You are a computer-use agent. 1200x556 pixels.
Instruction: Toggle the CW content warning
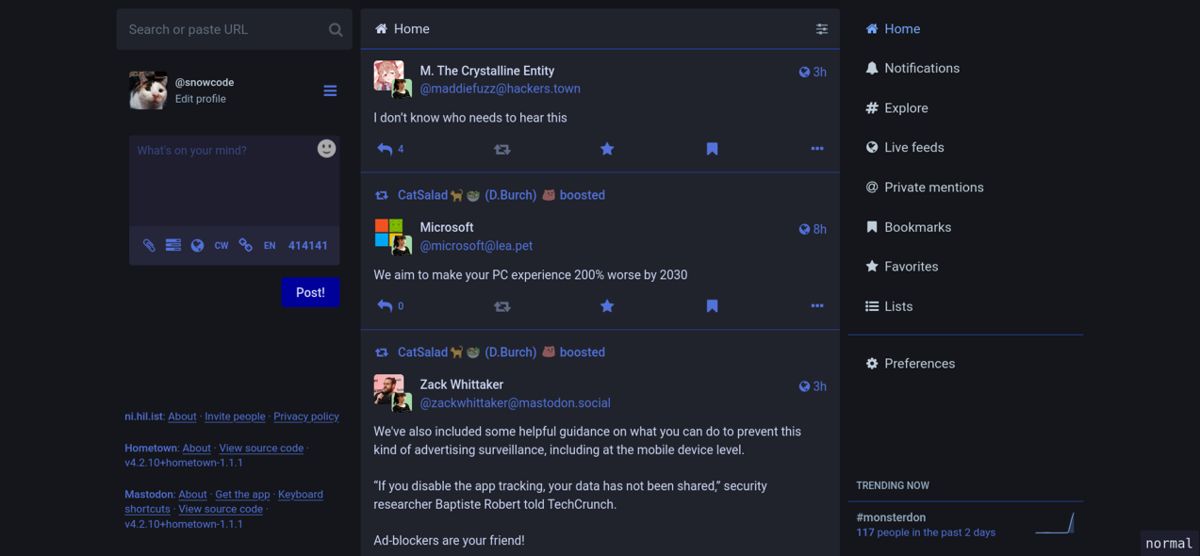[221, 245]
